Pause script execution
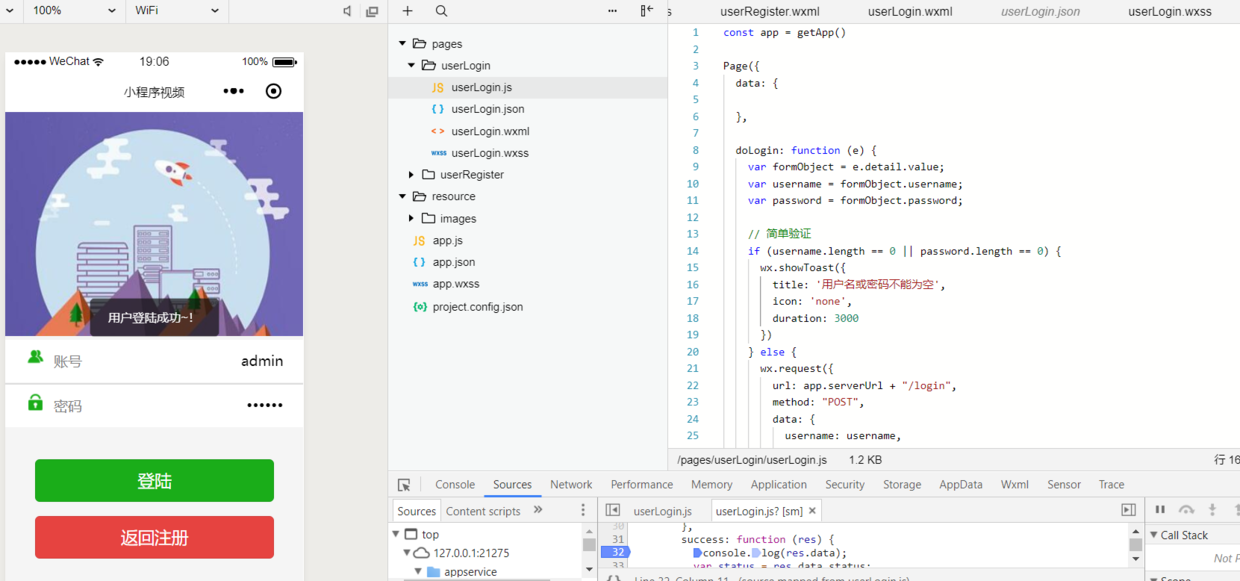1240x581 pixels. (1160, 510)
